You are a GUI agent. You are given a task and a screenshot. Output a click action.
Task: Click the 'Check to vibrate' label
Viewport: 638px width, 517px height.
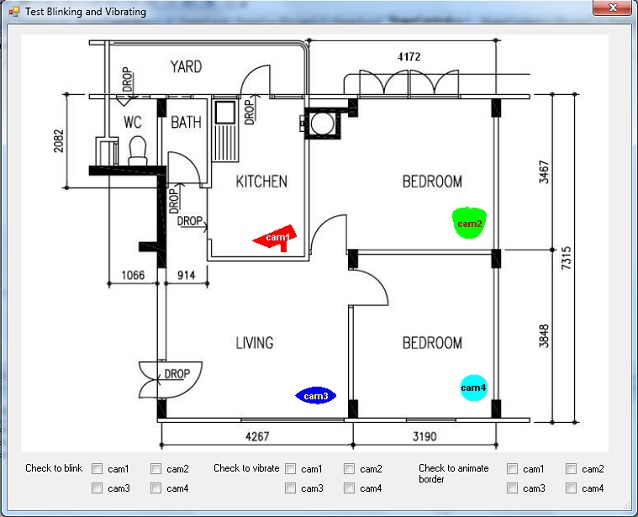click(x=246, y=468)
